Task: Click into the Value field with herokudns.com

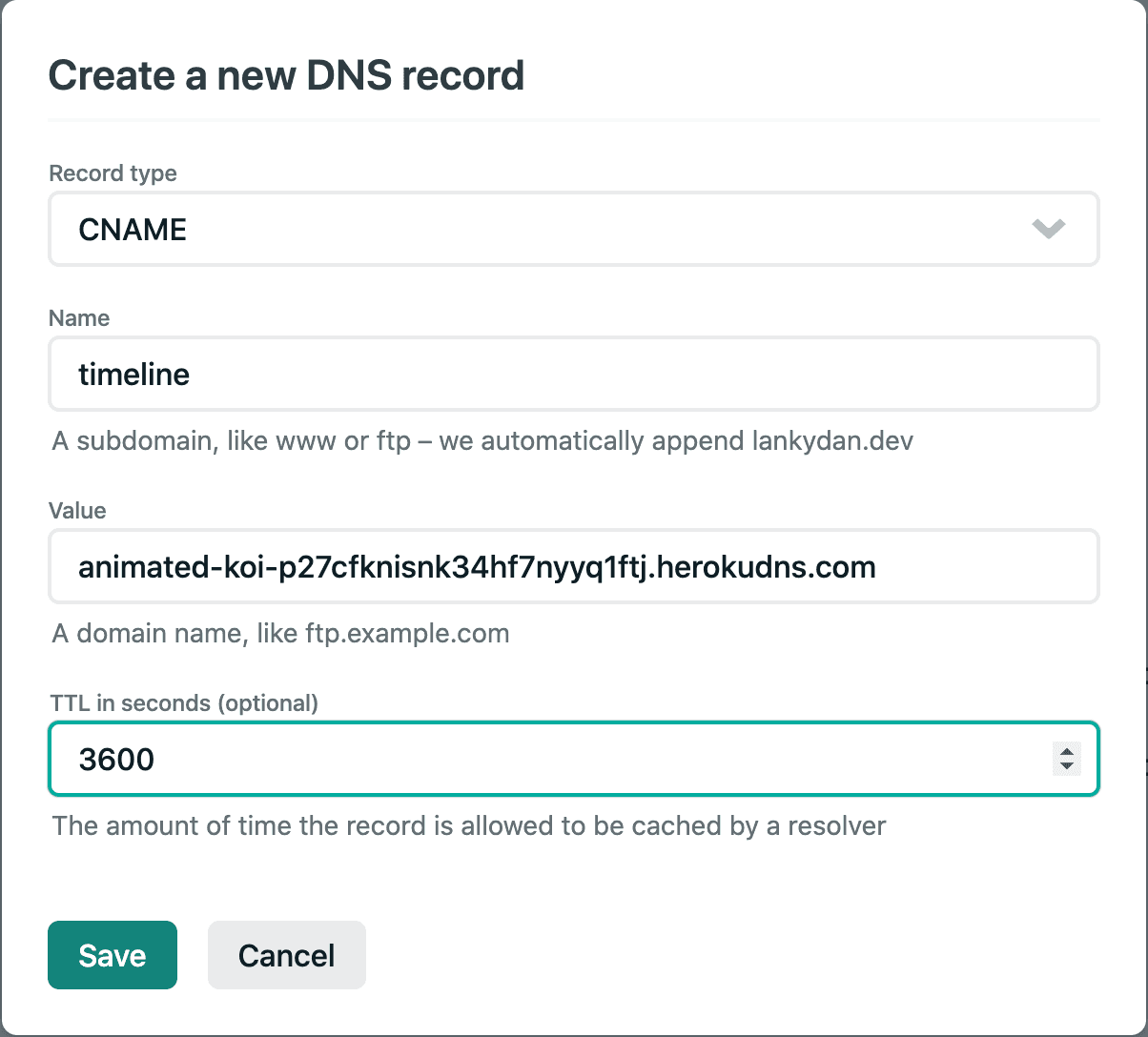Action: click(x=572, y=567)
